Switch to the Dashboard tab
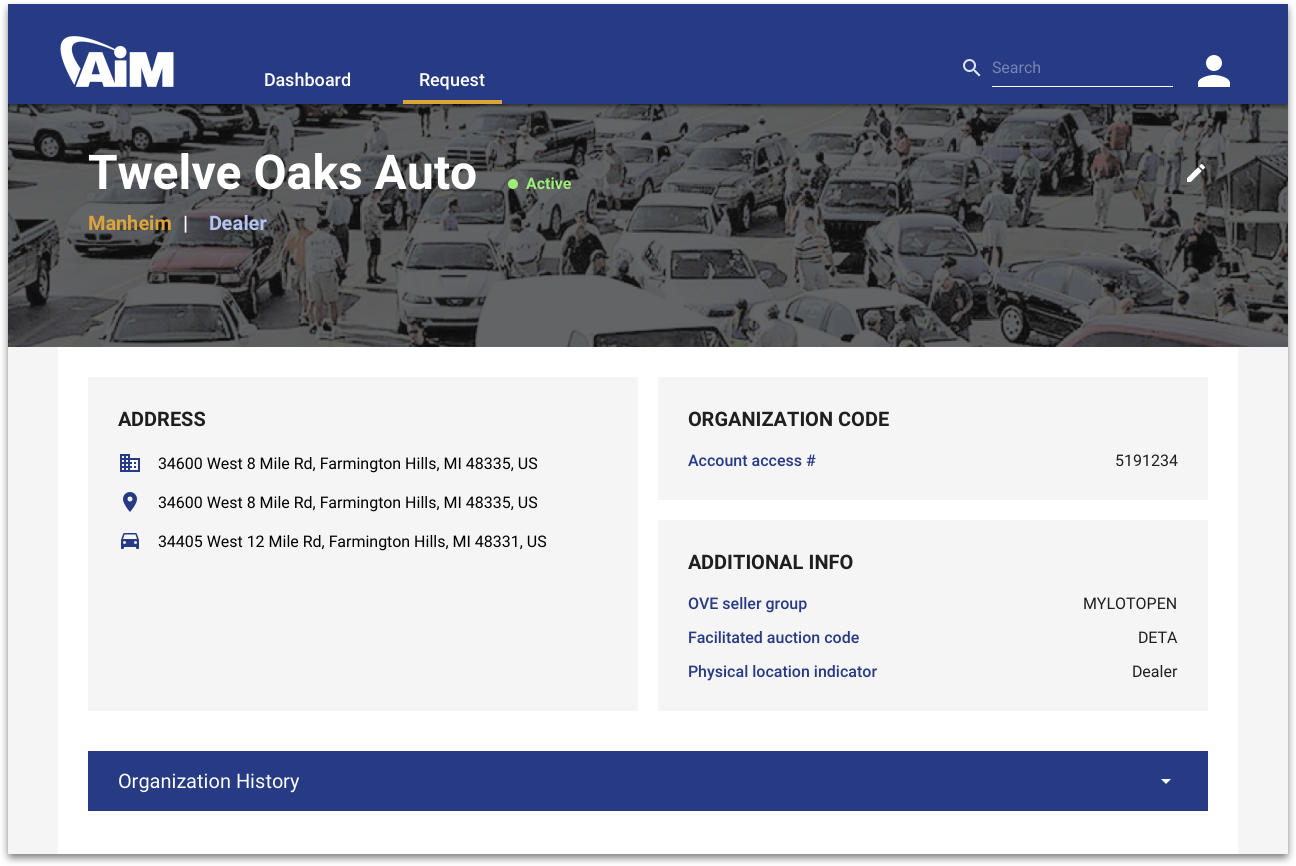 coord(307,80)
